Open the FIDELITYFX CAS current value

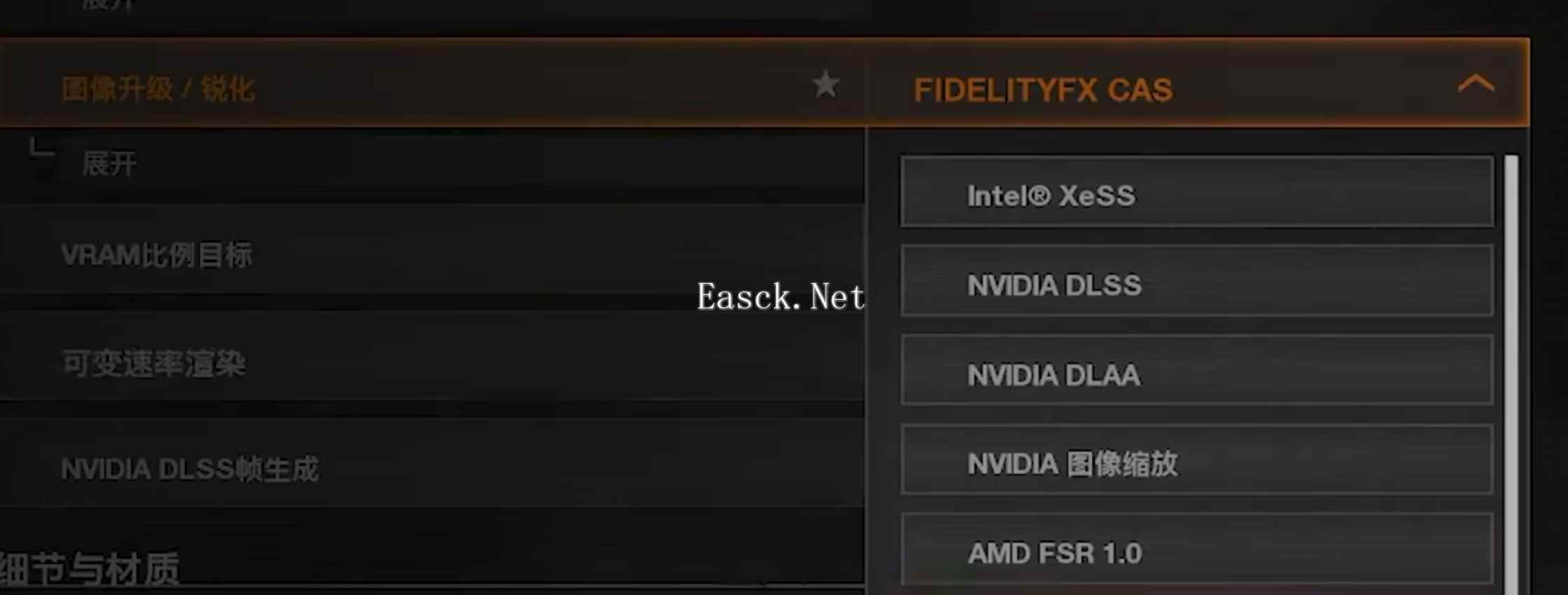1043,90
